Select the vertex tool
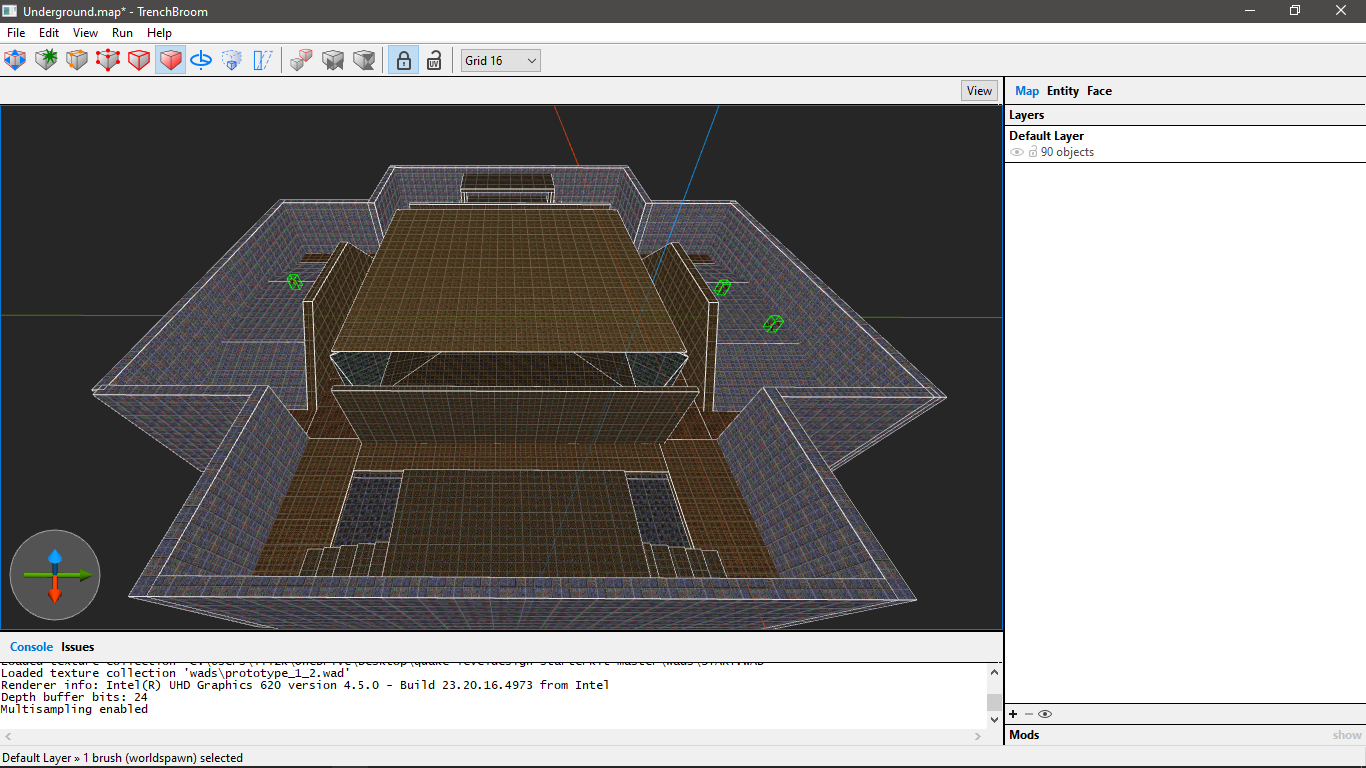Screen dimensions: 1366x768 point(108,60)
